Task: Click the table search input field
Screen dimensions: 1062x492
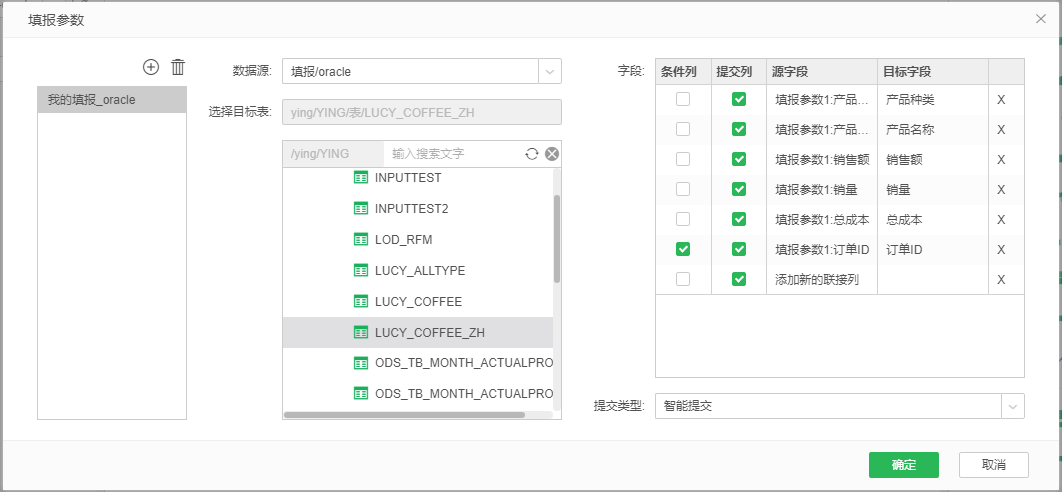Action: click(x=450, y=154)
